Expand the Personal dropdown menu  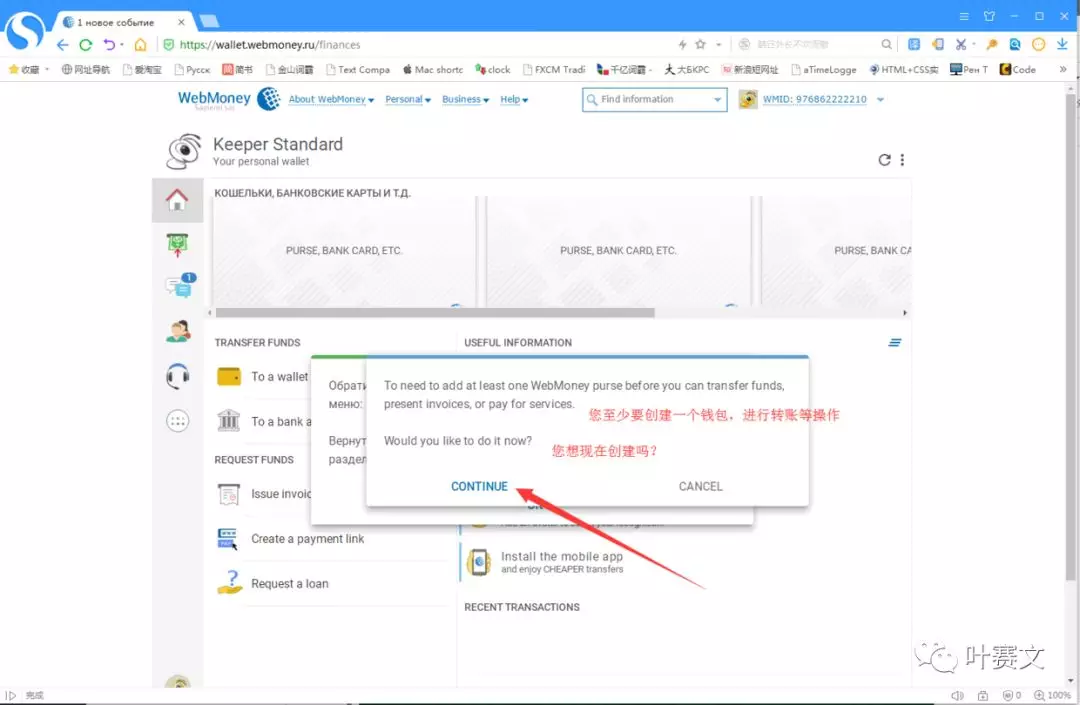point(407,100)
